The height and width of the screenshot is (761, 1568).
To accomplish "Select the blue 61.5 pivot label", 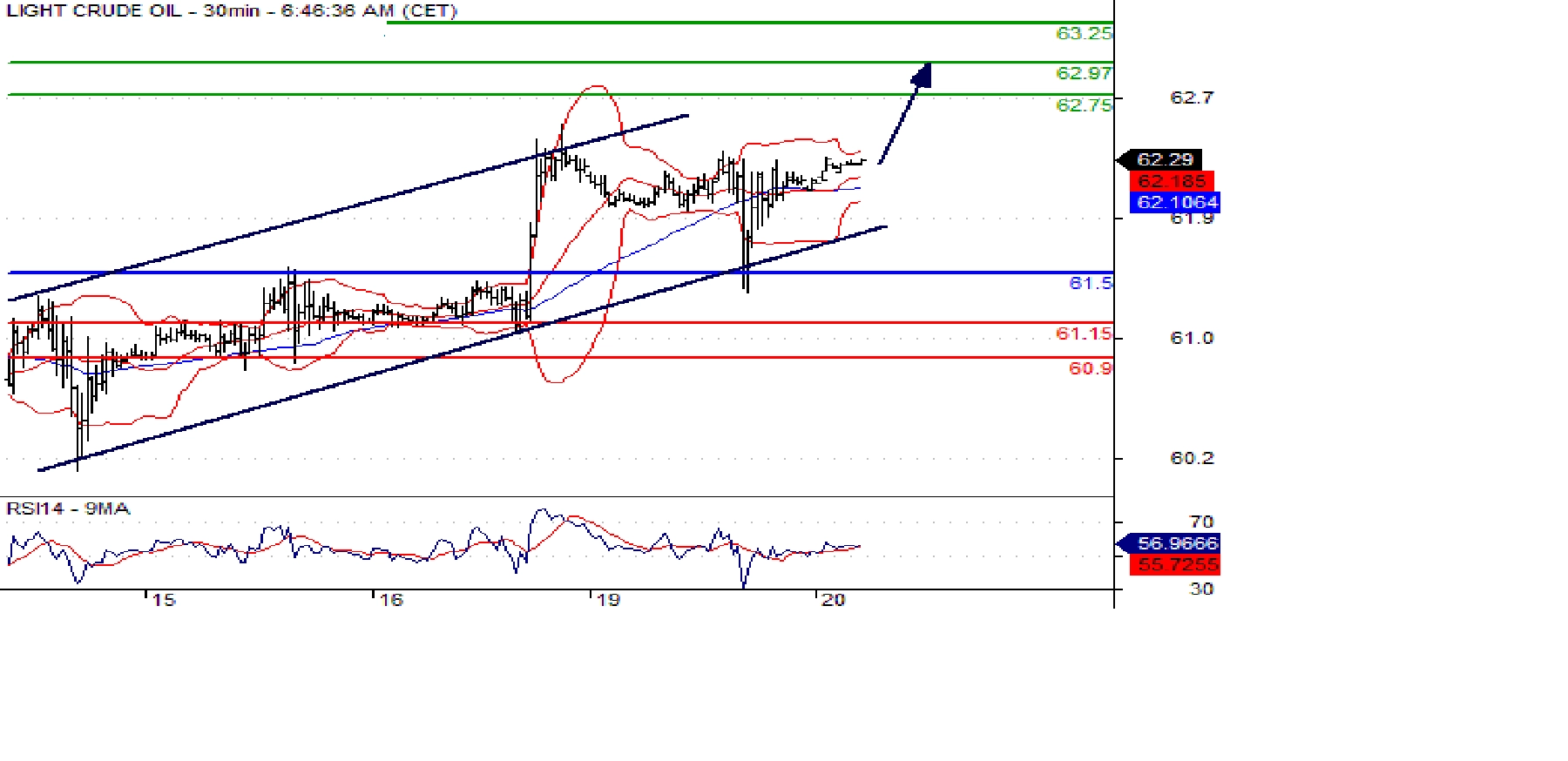I will click(1090, 283).
